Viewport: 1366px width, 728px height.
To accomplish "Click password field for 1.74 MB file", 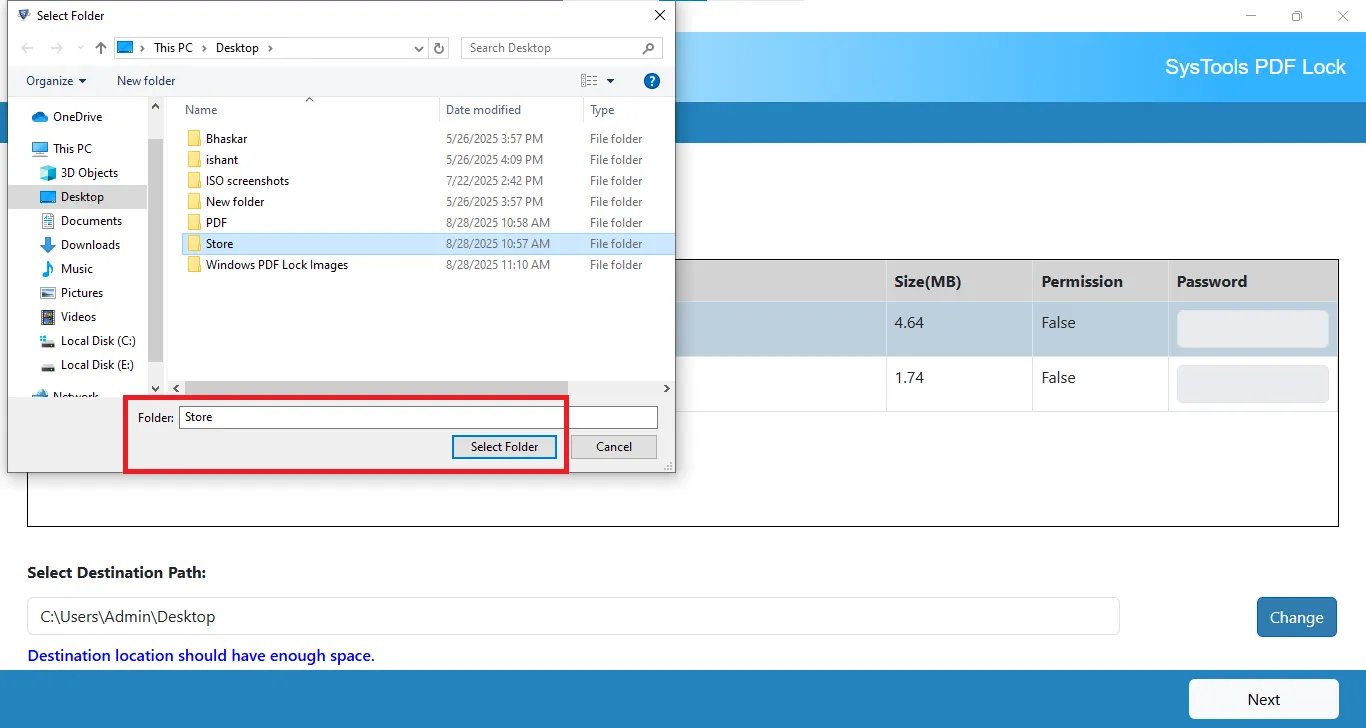I will (1252, 384).
